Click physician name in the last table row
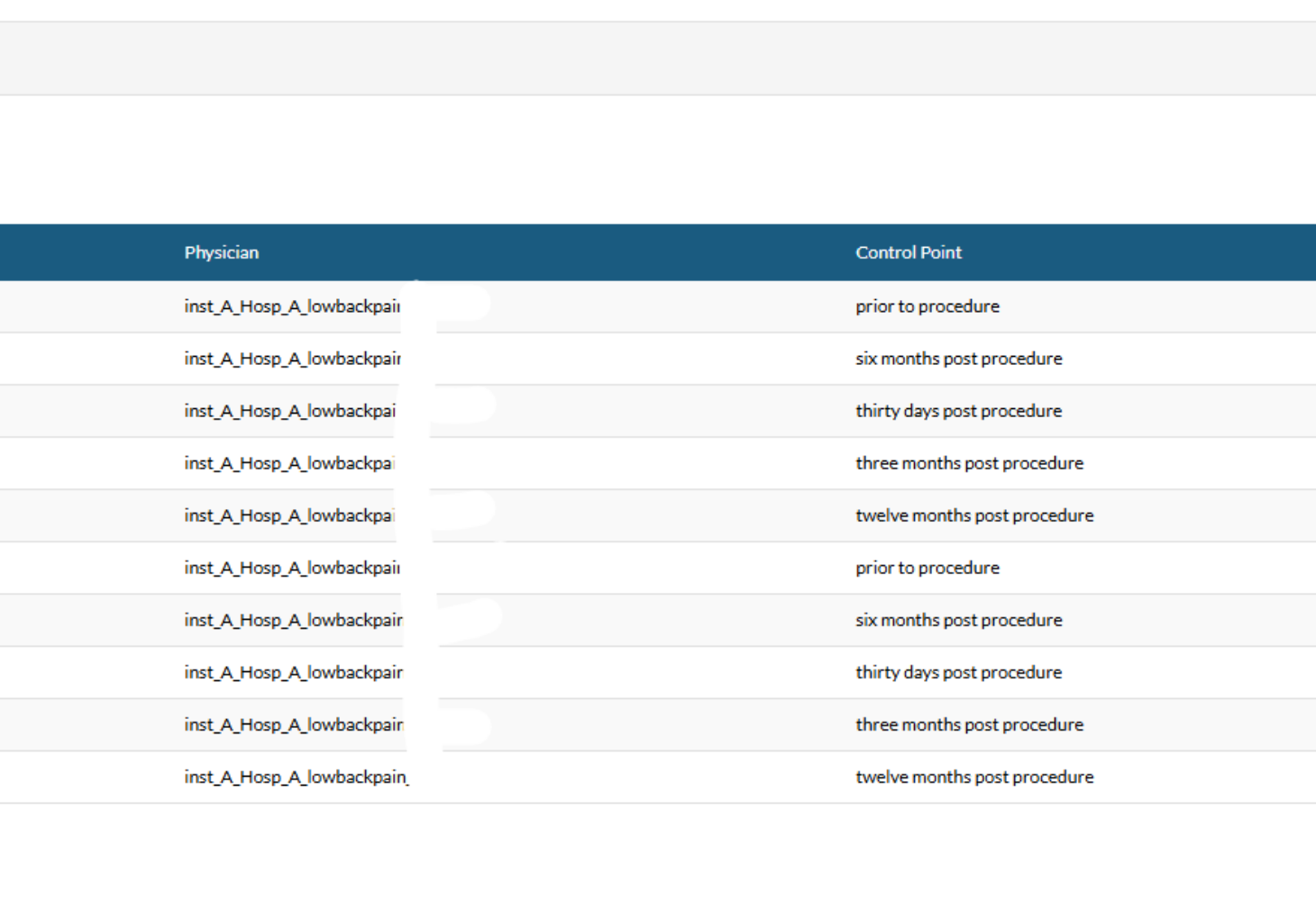The width and height of the screenshot is (1316, 901). [297, 777]
